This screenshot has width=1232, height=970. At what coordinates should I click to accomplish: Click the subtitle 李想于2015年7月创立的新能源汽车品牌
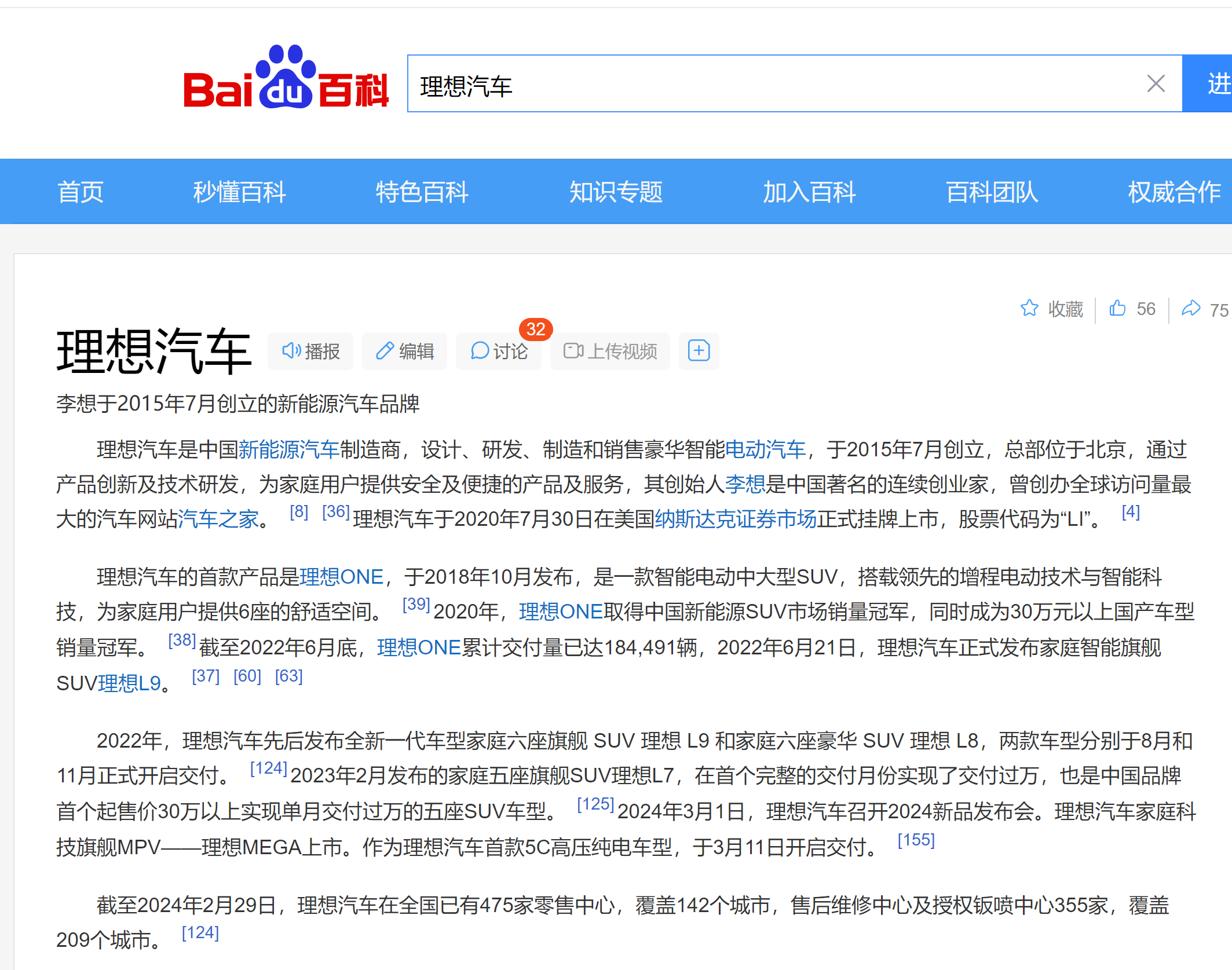coord(238,404)
